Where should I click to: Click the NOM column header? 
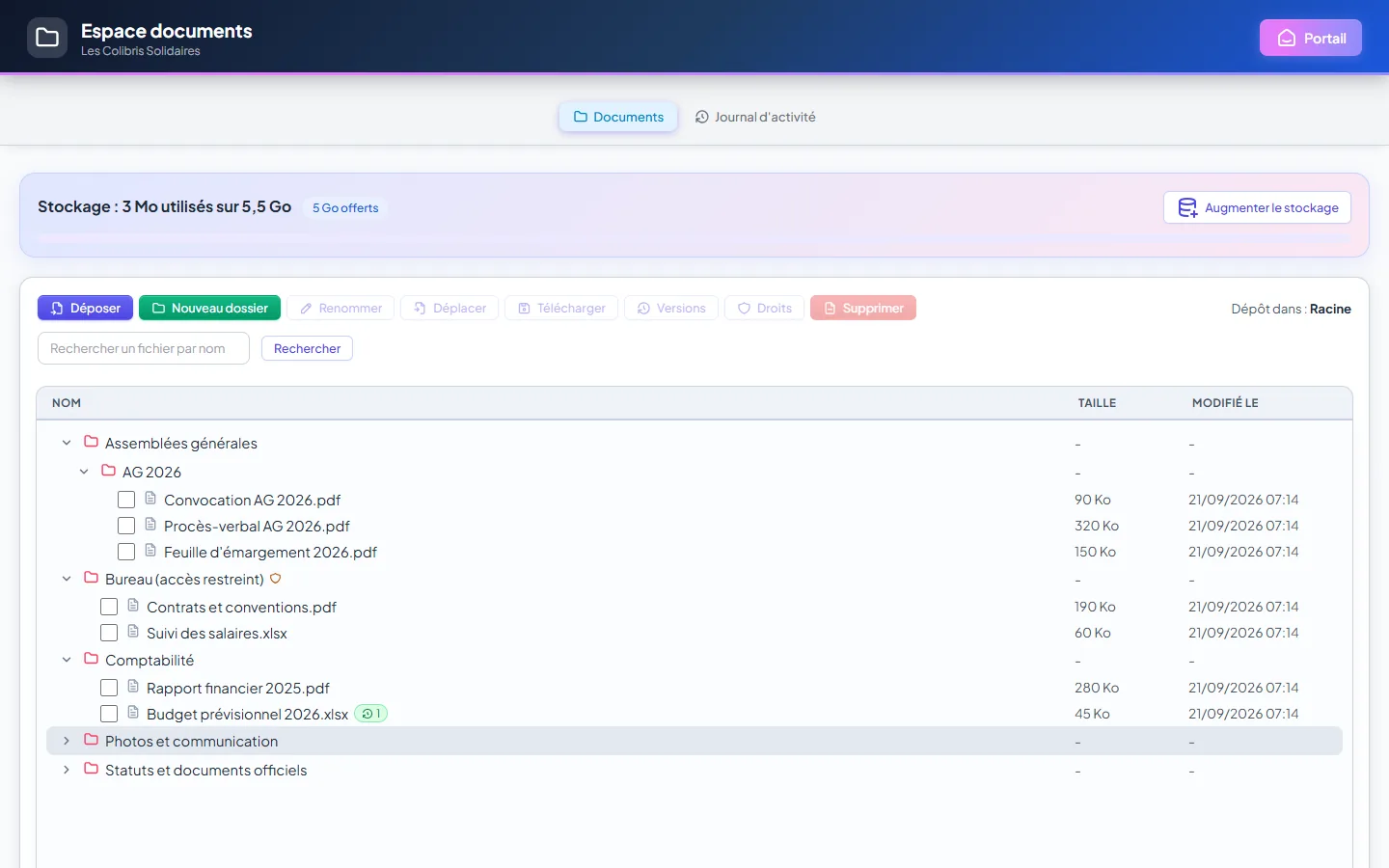coord(67,403)
